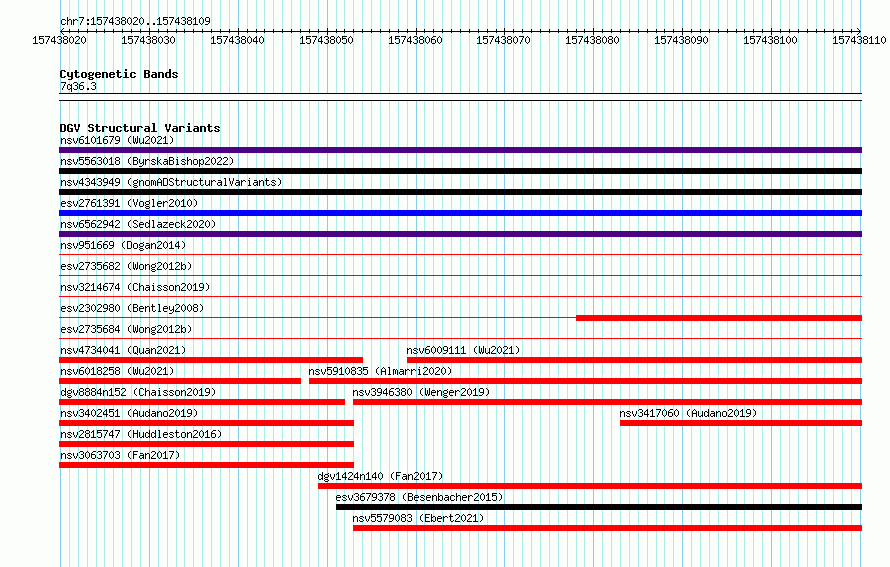Open nsv4343949 (gnomADStructuralVariants) entry
The height and width of the screenshot is (567, 890).
(x=171, y=182)
